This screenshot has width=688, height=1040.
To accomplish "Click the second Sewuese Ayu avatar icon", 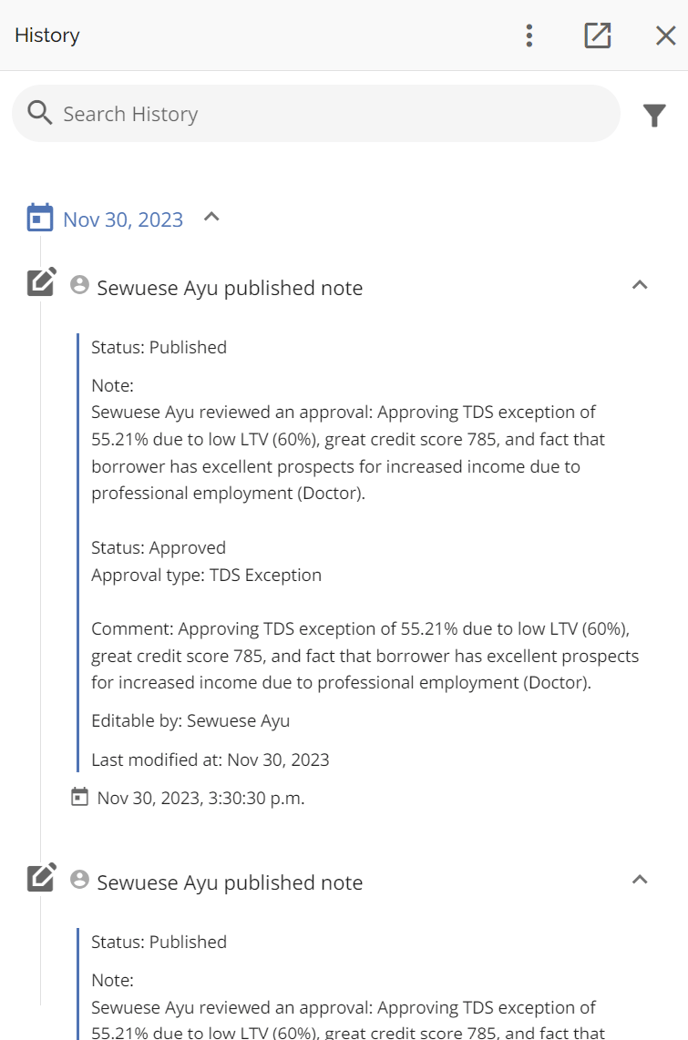I will [x=80, y=879].
